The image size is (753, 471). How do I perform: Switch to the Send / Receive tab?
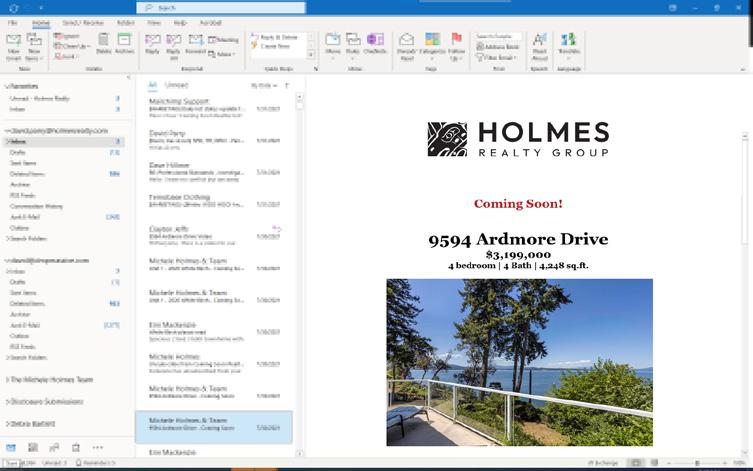point(83,23)
